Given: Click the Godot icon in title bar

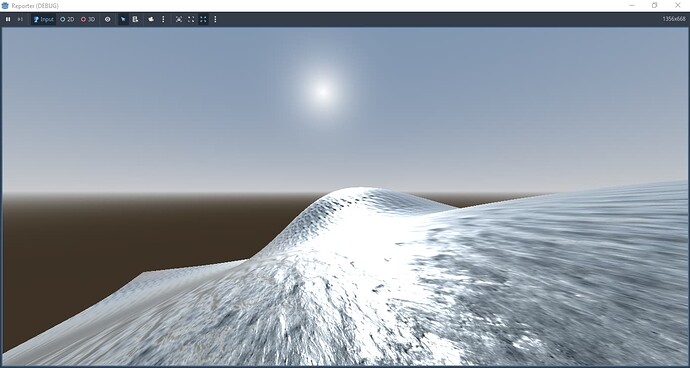Looking at the screenshot, I should click(5, 6).
